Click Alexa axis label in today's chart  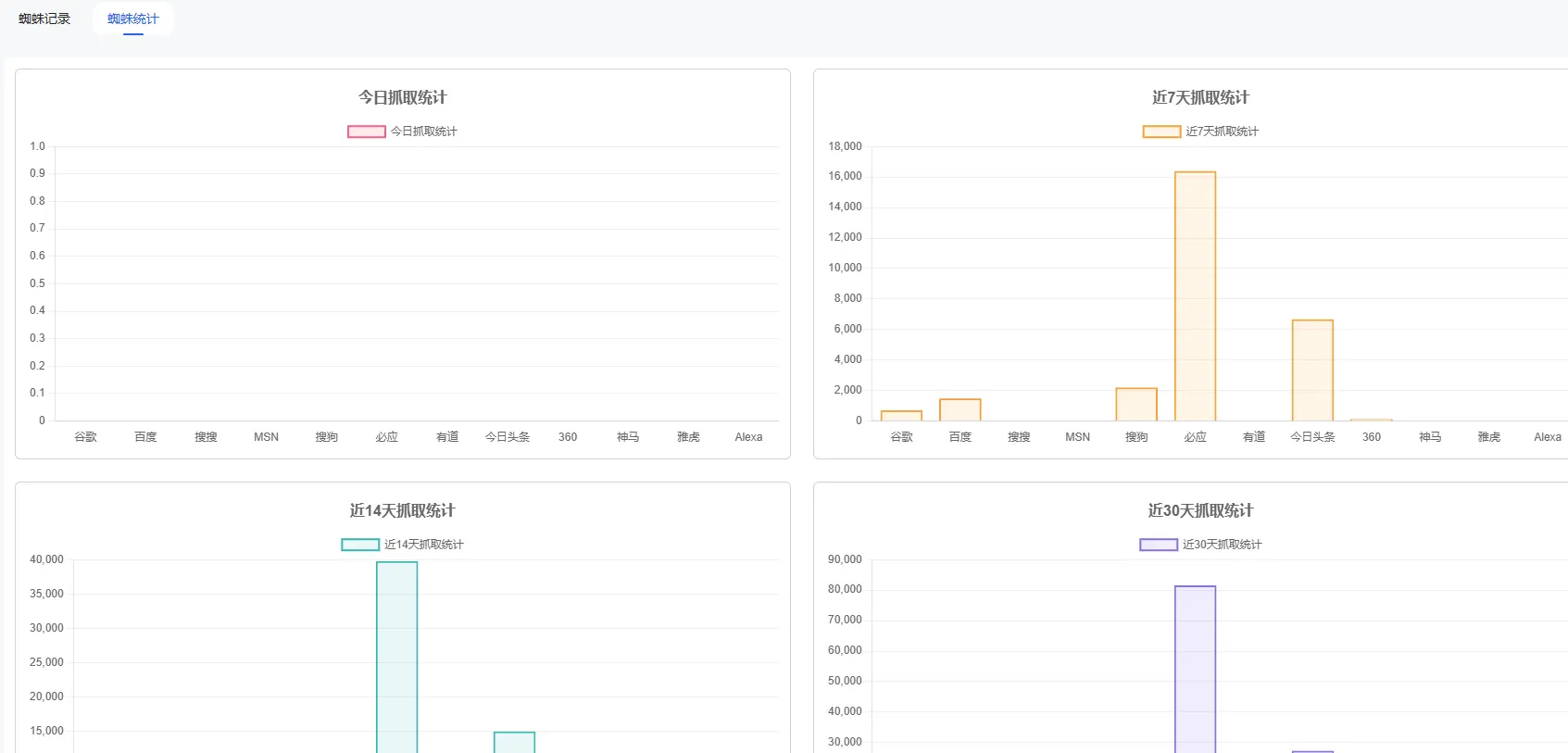coord(748,437)
